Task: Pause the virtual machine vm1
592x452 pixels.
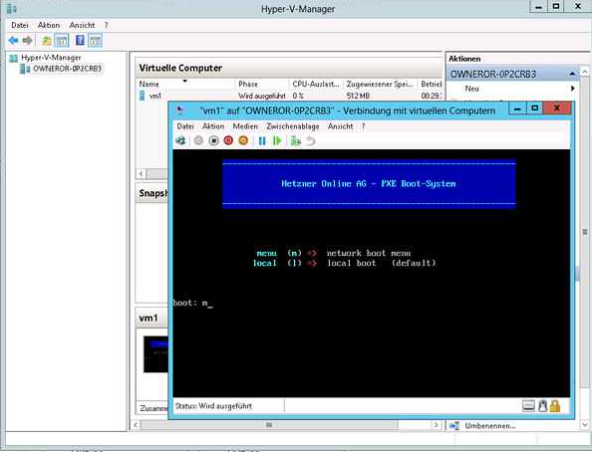Action: coord(262,141)
